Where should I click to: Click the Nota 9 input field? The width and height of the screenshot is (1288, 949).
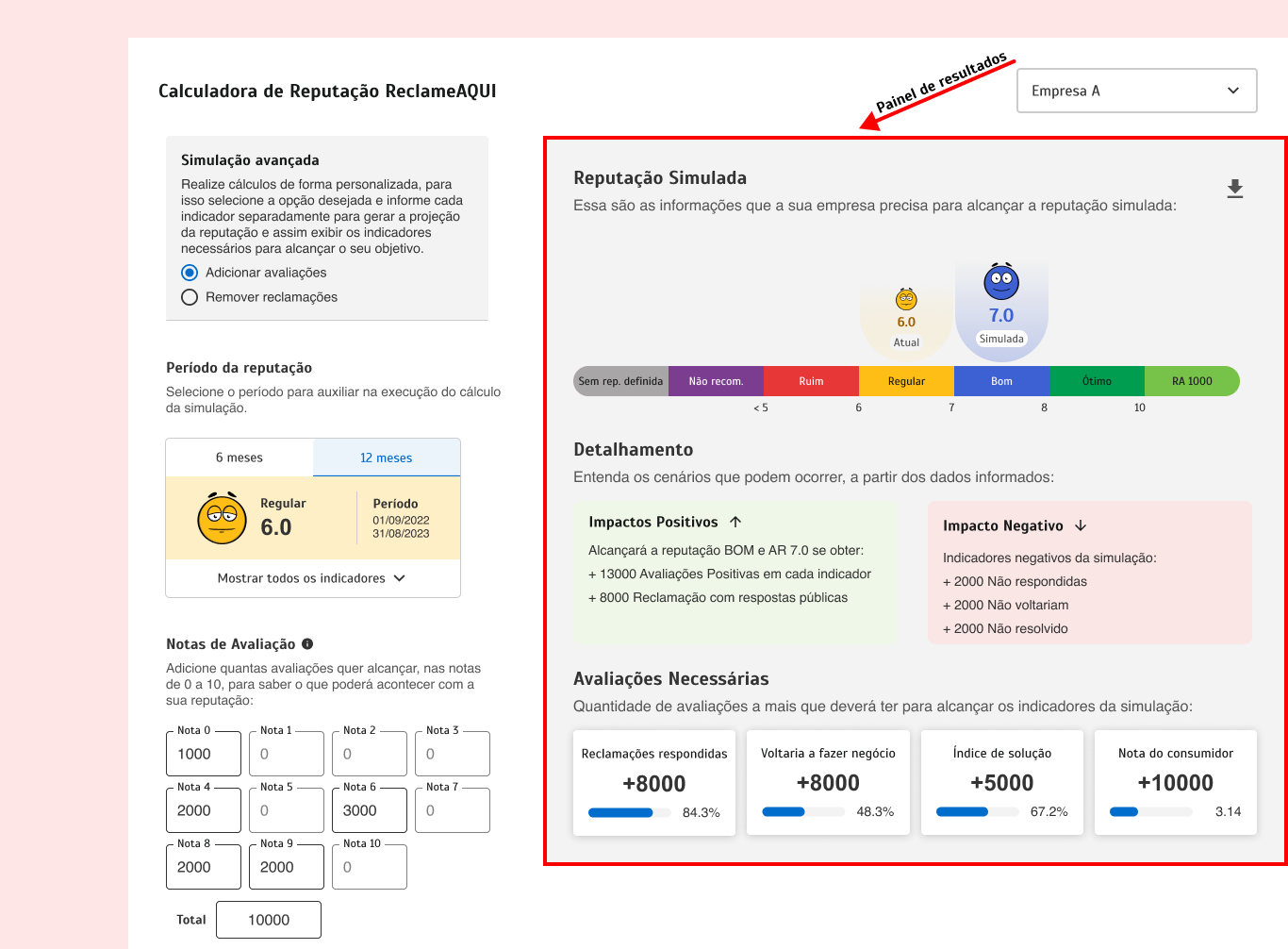[287, 867]
